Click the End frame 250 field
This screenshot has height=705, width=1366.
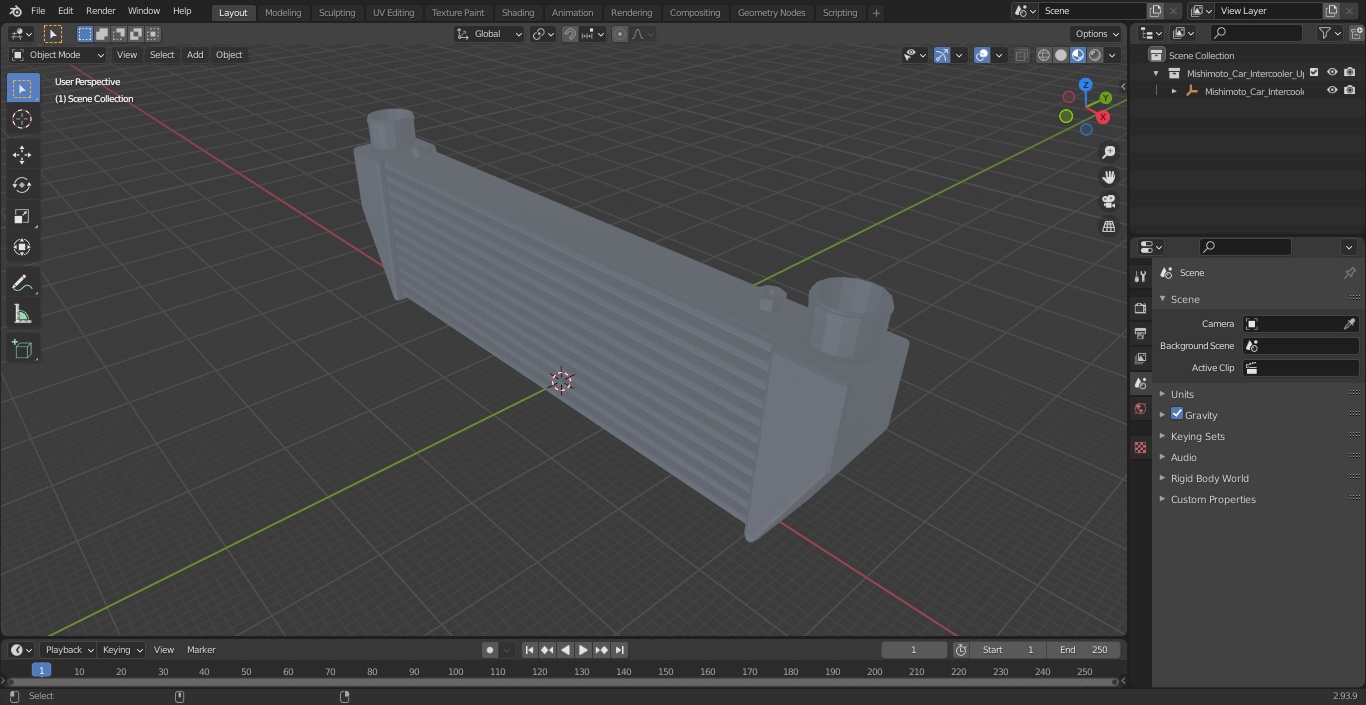click(1084, 650)
